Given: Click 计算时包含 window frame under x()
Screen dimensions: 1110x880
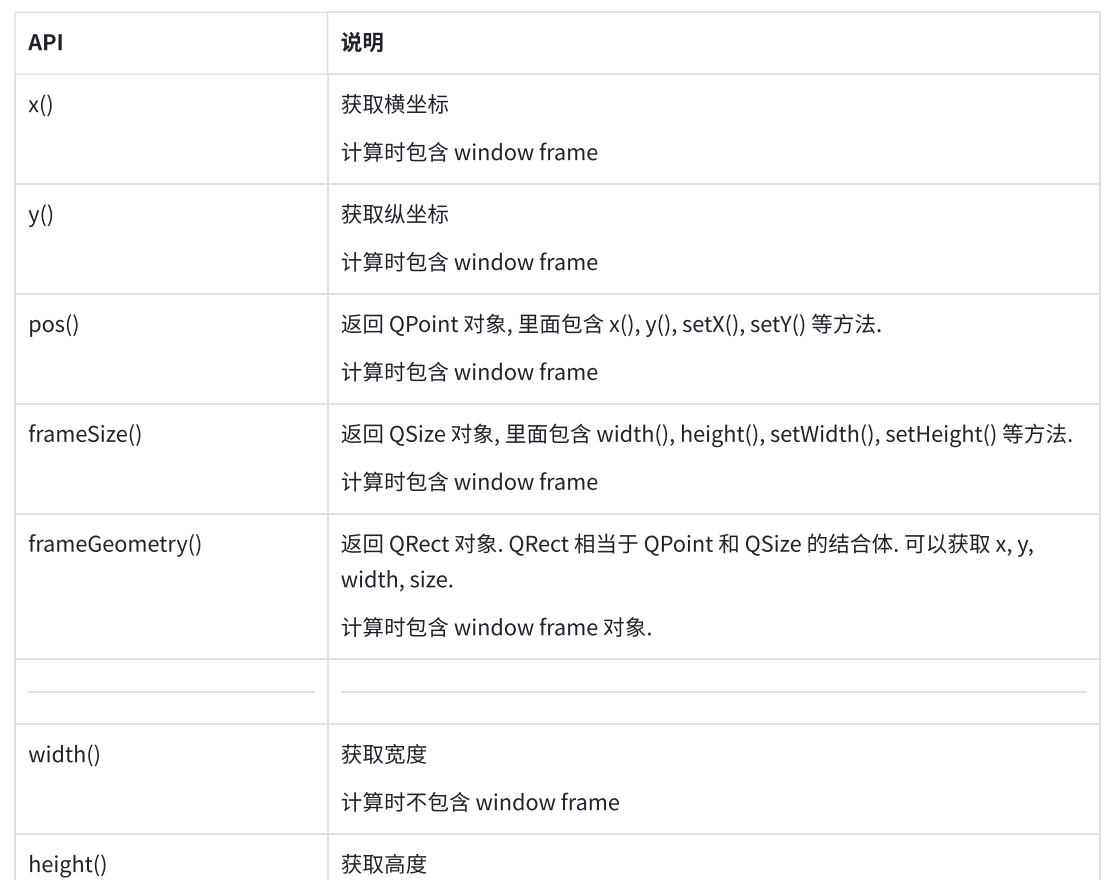Looking at the screenshot, I should click(469, 152).
